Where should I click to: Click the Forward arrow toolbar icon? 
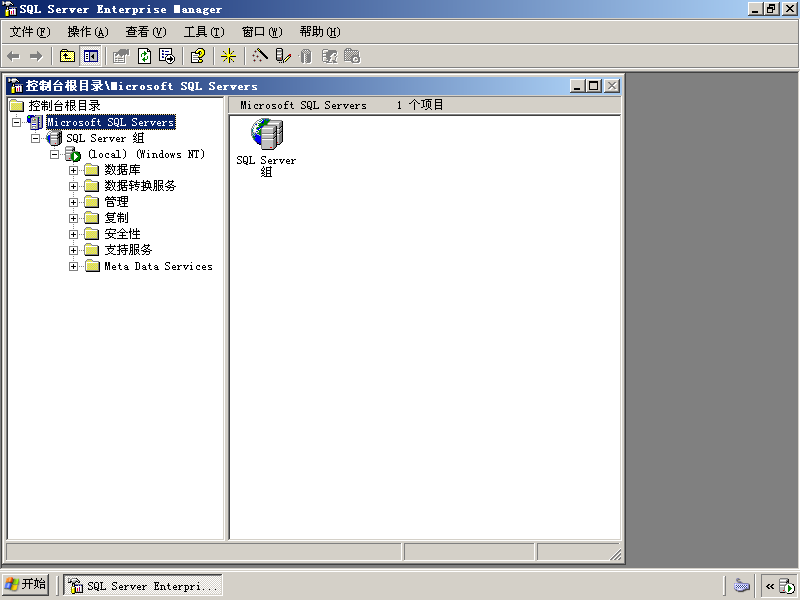click(36, 56)
